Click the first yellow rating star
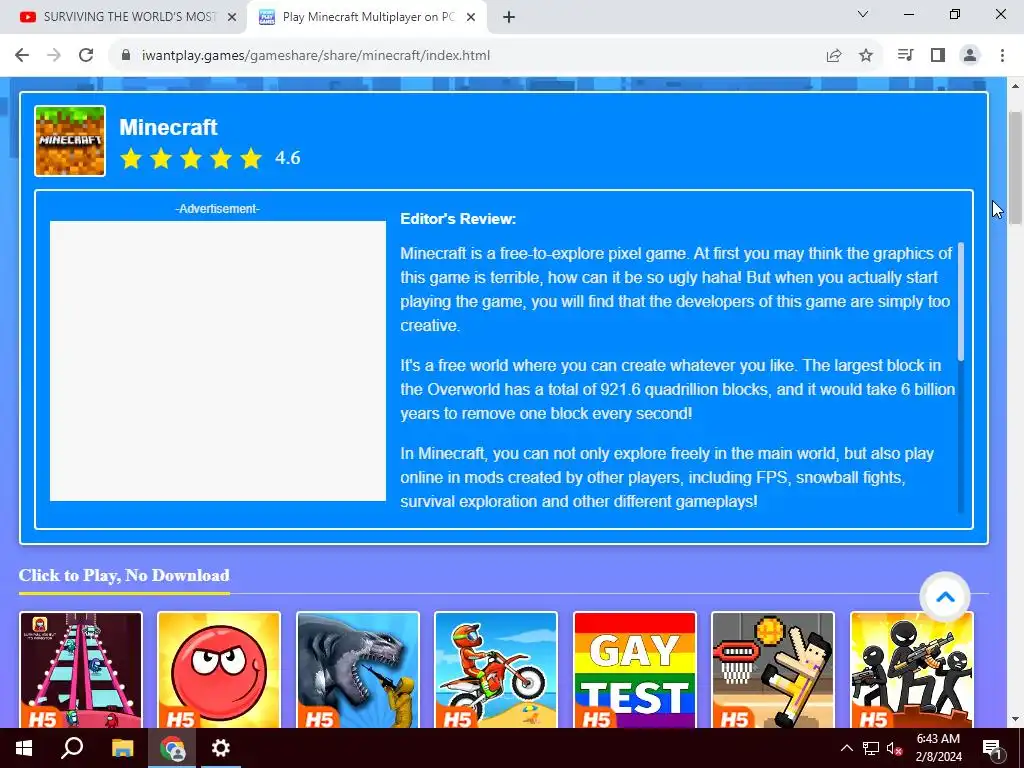Image resolution: width=1024 pixels, height=768 pixels. click(x=131, y=158)
